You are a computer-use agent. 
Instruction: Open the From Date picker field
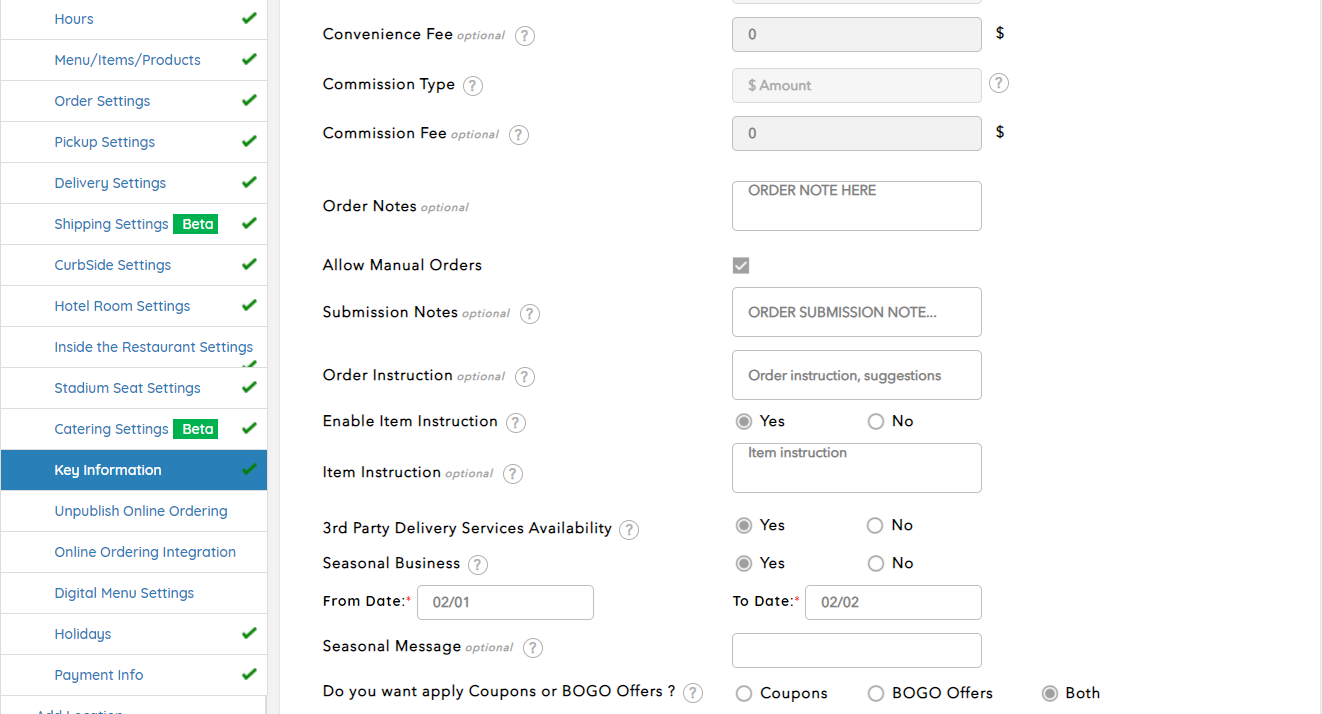click(x=505, y=603)
